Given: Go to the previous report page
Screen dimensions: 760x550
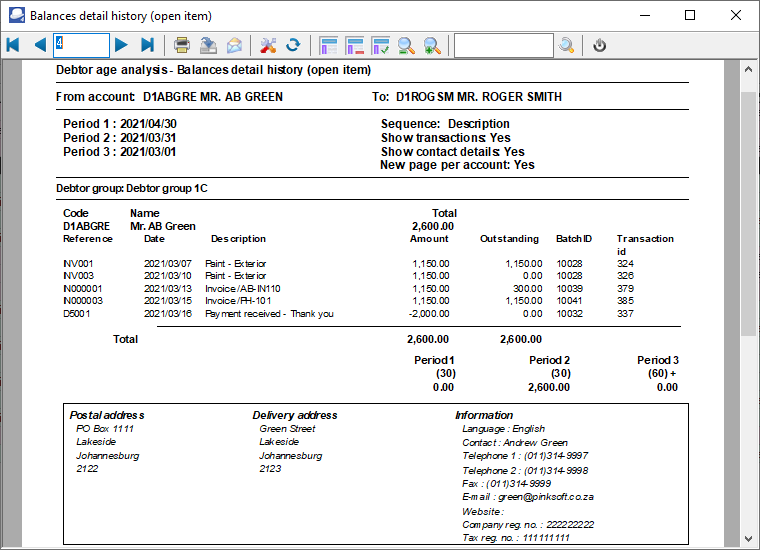Looking at the screenshot, I should [40, 45].
